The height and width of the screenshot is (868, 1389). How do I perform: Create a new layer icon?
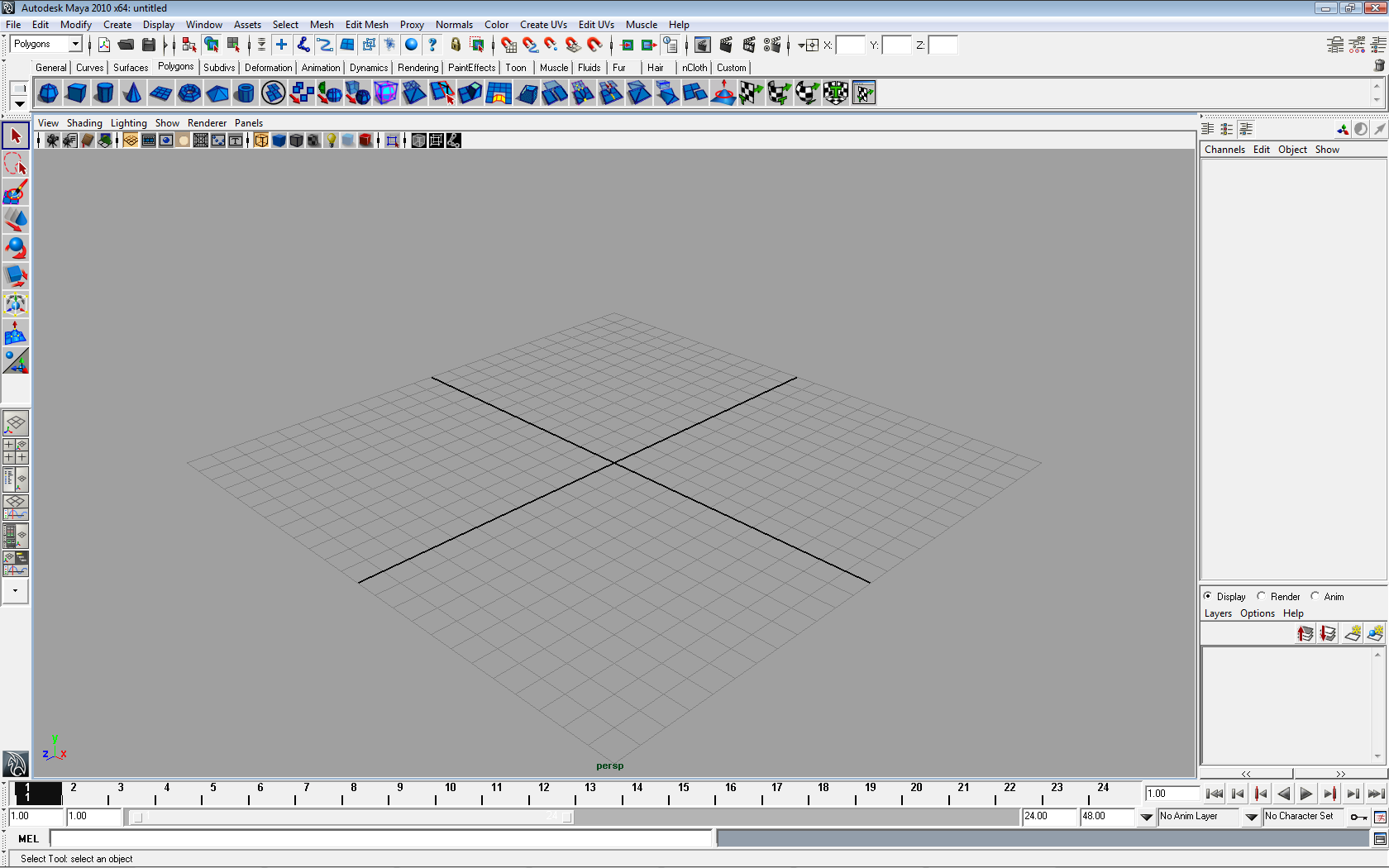1353,634
